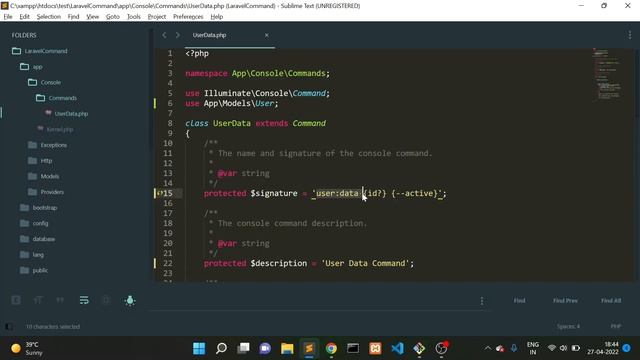This screenshot has height=360, width=640.
Task: Collapse the Console folder
Action: [44, 82]
